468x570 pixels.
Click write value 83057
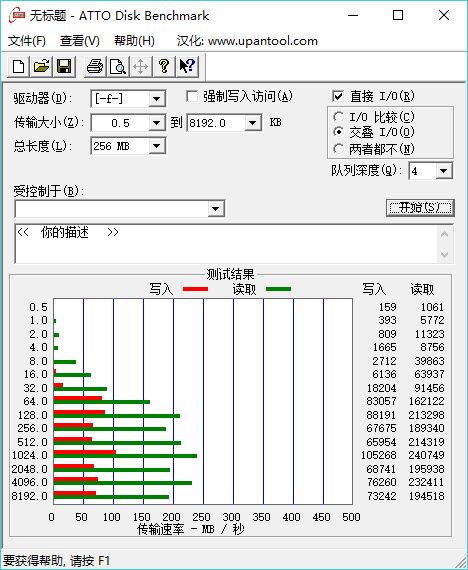pyautogui.click(x=381, y=401)
